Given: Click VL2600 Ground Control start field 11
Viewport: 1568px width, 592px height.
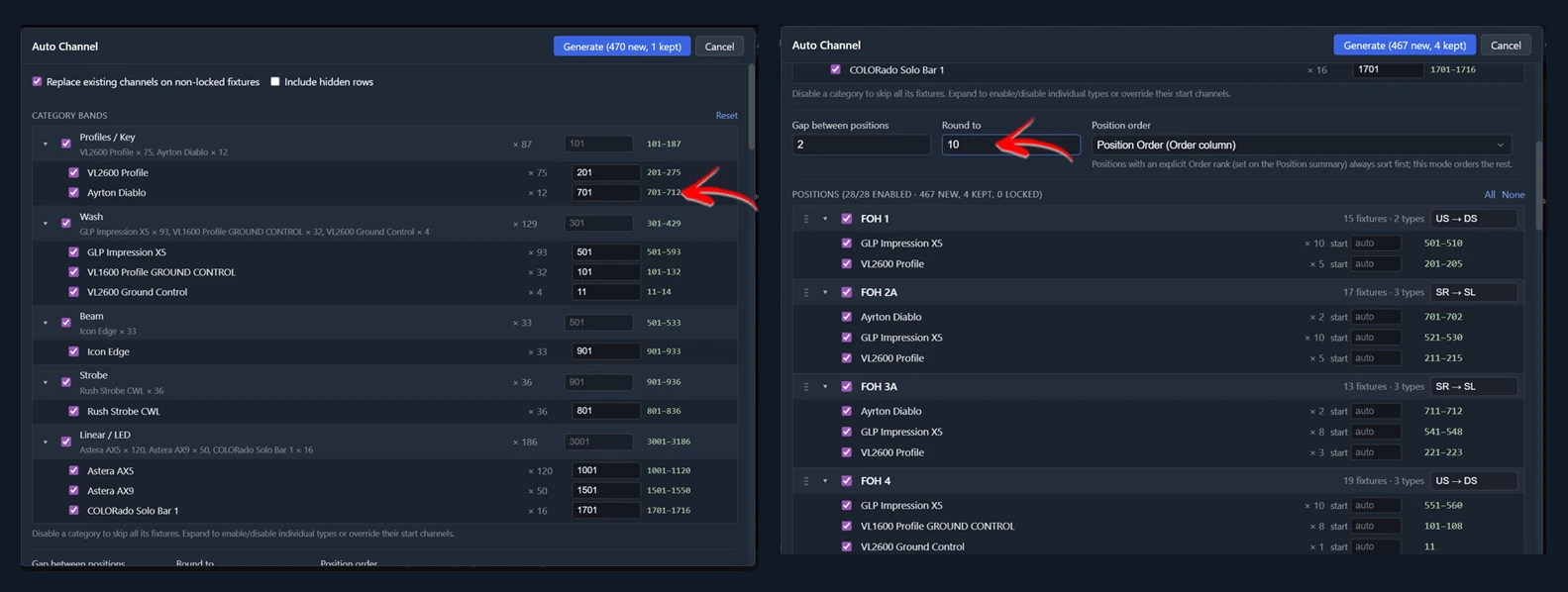Looking at the screenshot, I should click(x=605, y=292).
